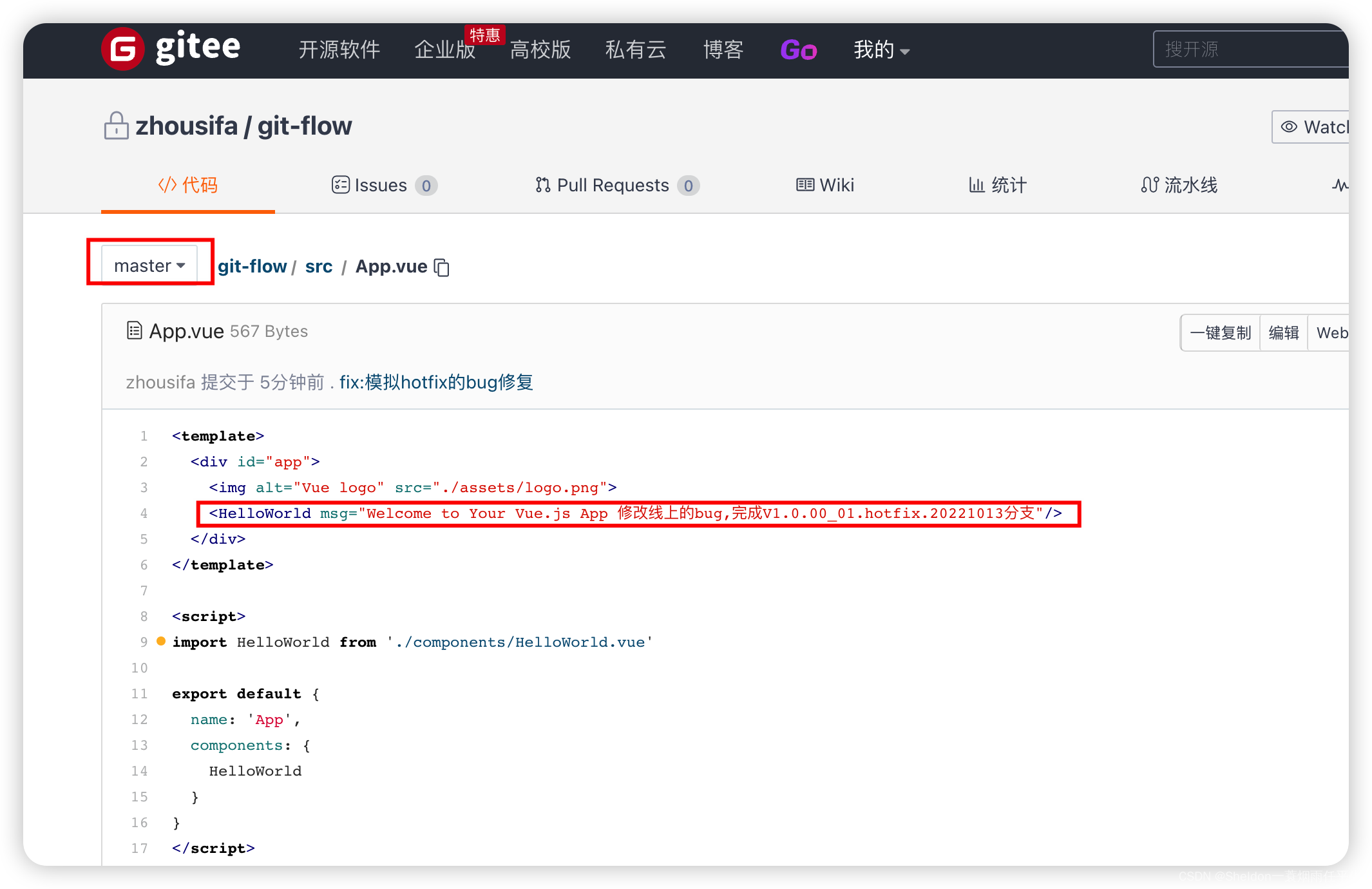Switch to the 流水线 tab

tap(1179, 186)
